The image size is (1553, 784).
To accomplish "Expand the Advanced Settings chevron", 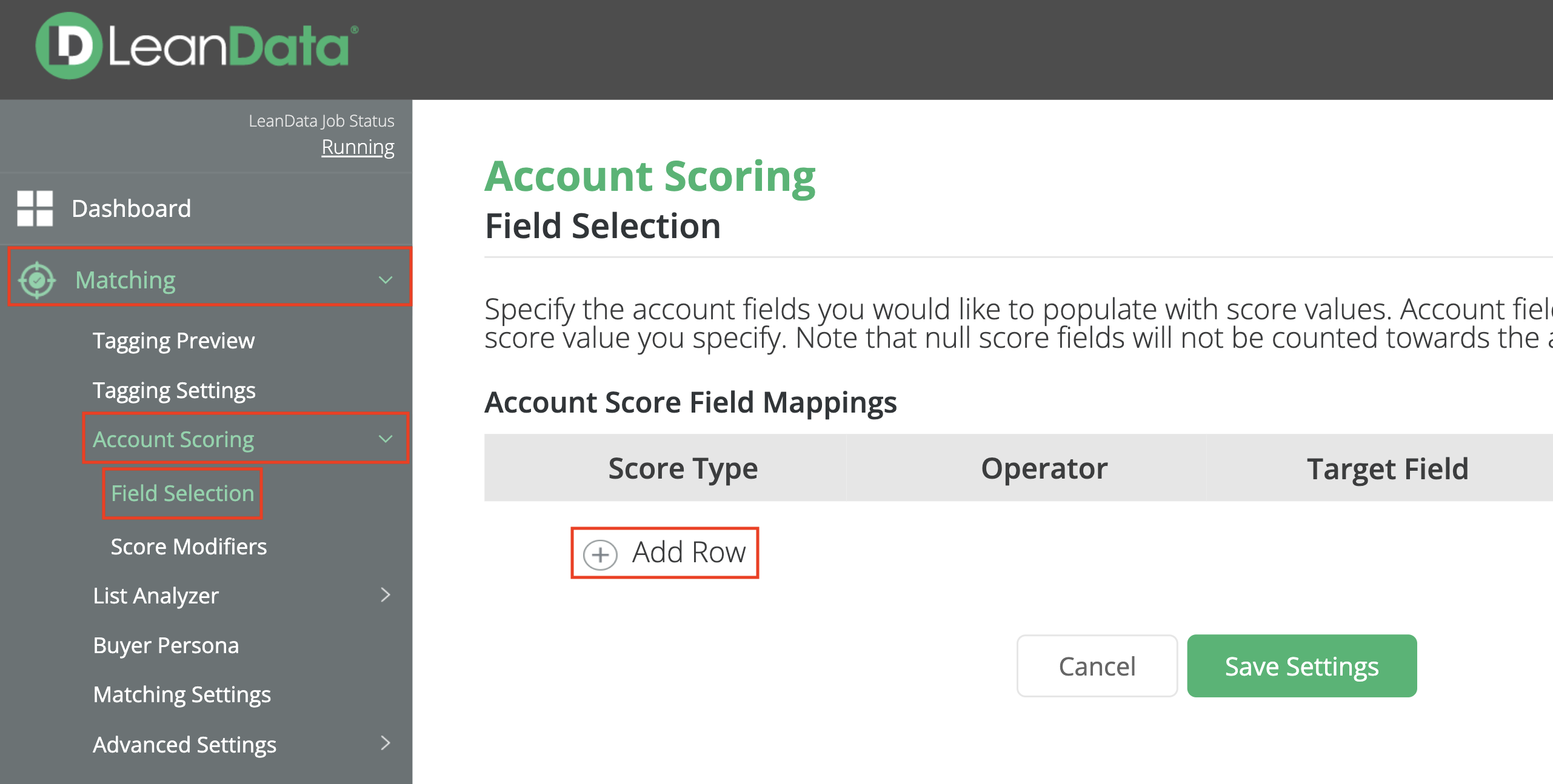I will point(386,743).
